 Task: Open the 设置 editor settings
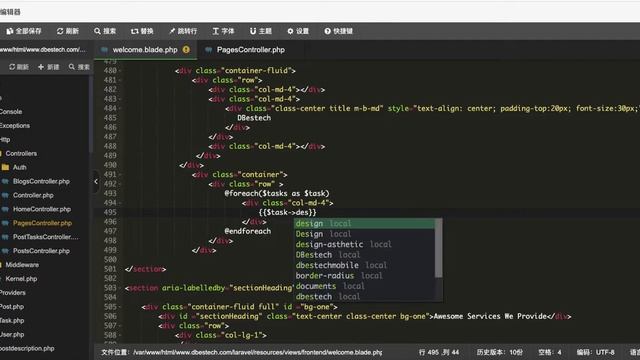pyautogui.click(x=298, y=31)
